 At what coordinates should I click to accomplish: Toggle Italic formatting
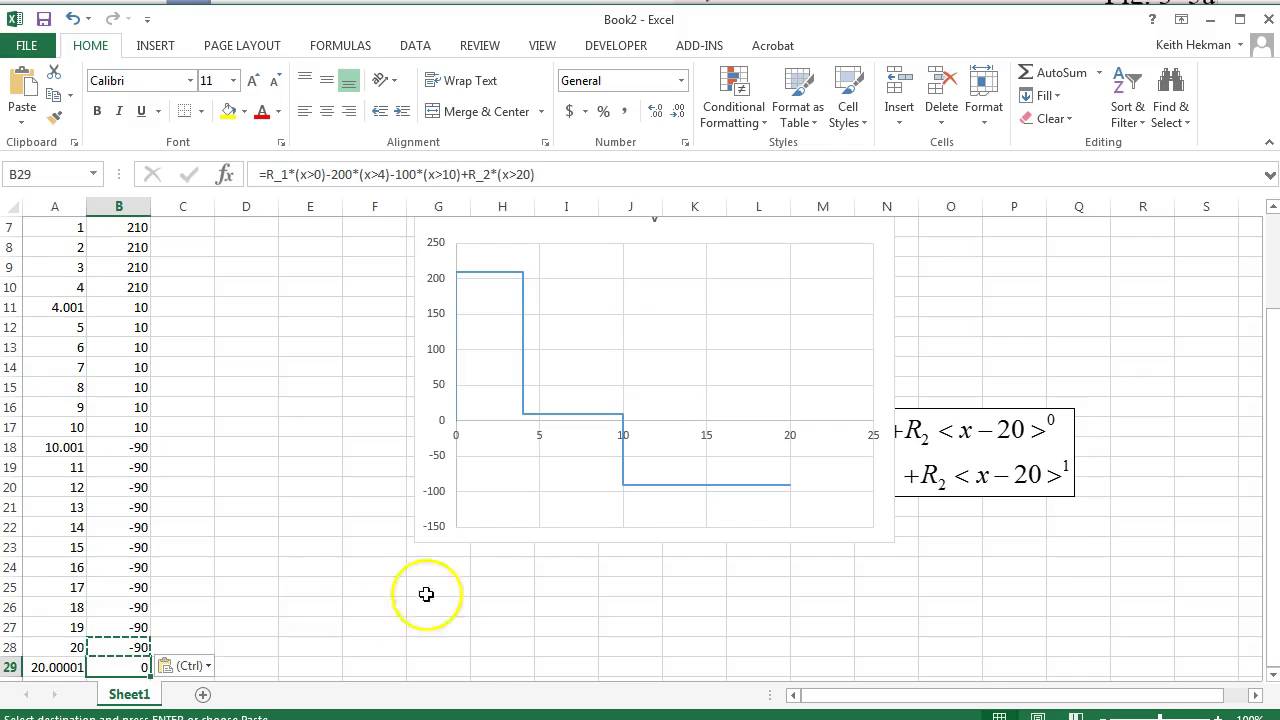[x=119, y=111]
